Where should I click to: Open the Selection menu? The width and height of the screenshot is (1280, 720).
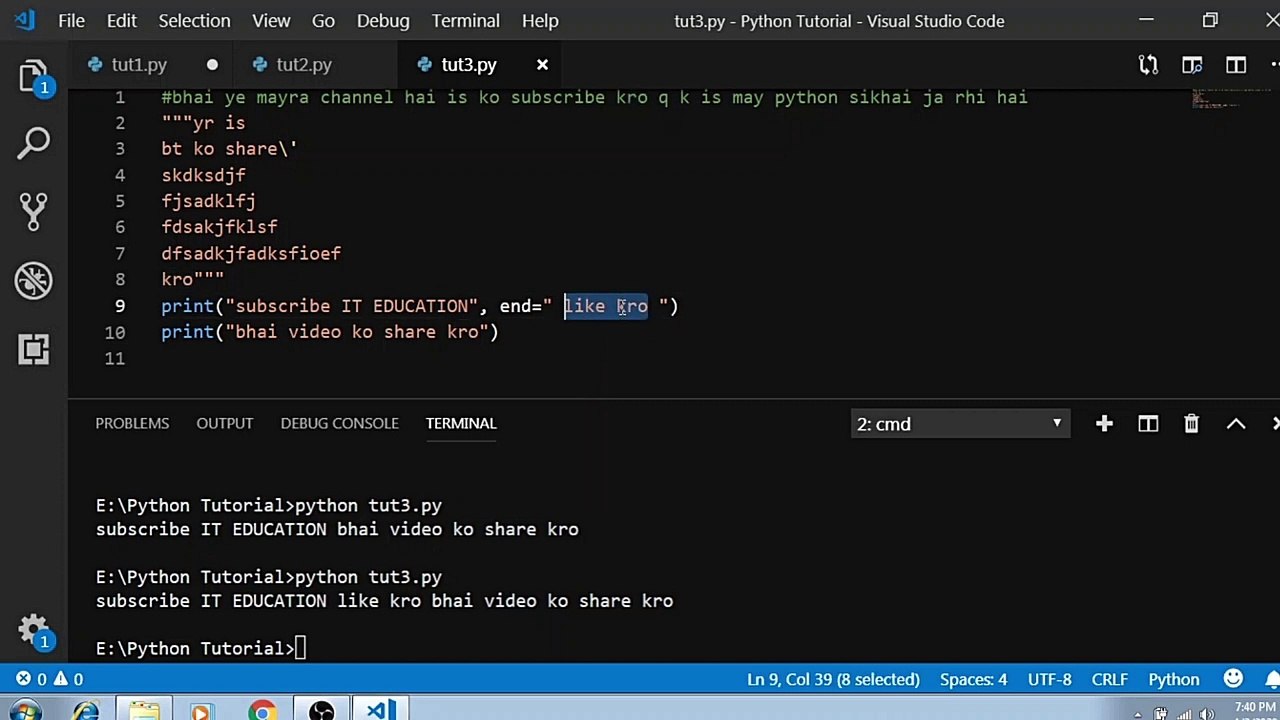tap(194, 20)
